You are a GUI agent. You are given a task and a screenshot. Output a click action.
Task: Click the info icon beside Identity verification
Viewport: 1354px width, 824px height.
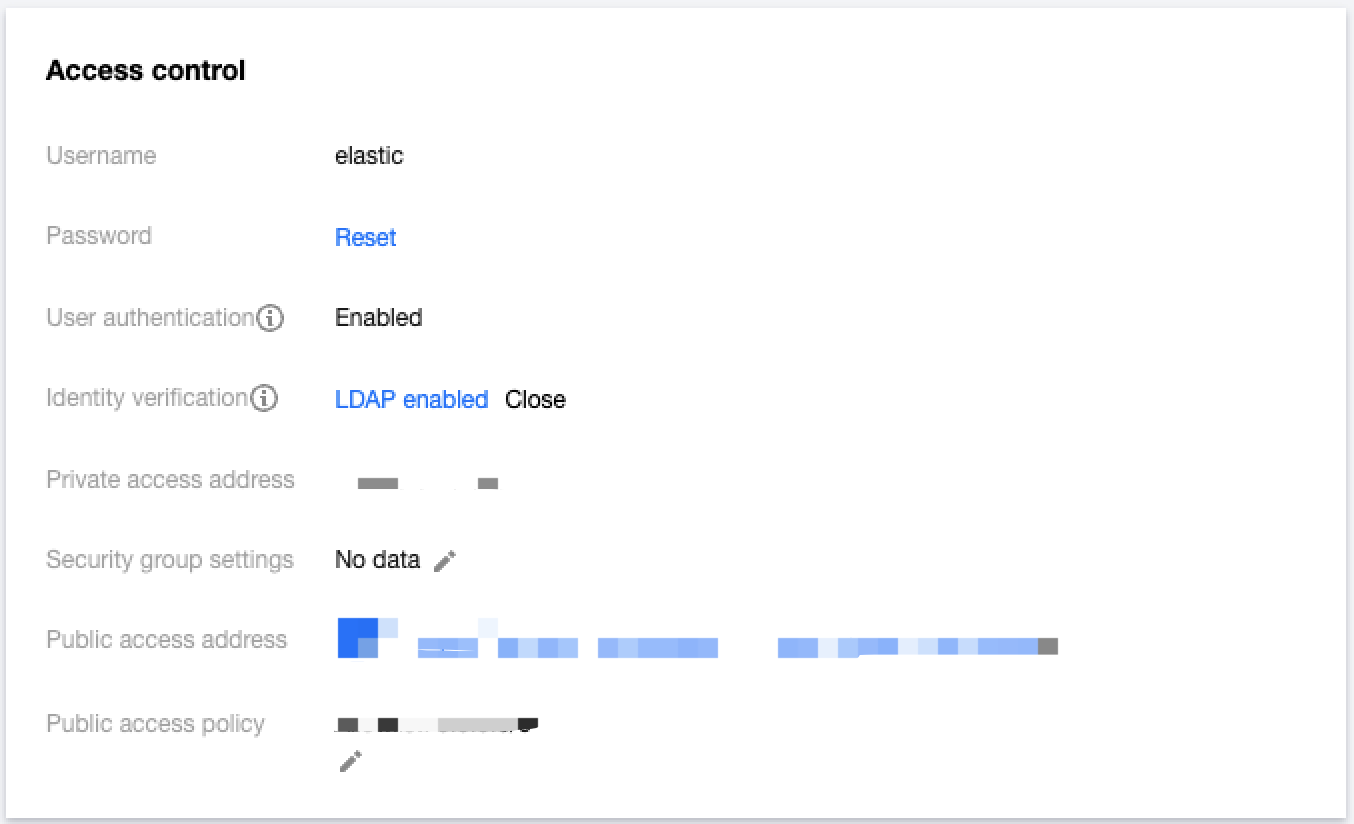[264, 398]
